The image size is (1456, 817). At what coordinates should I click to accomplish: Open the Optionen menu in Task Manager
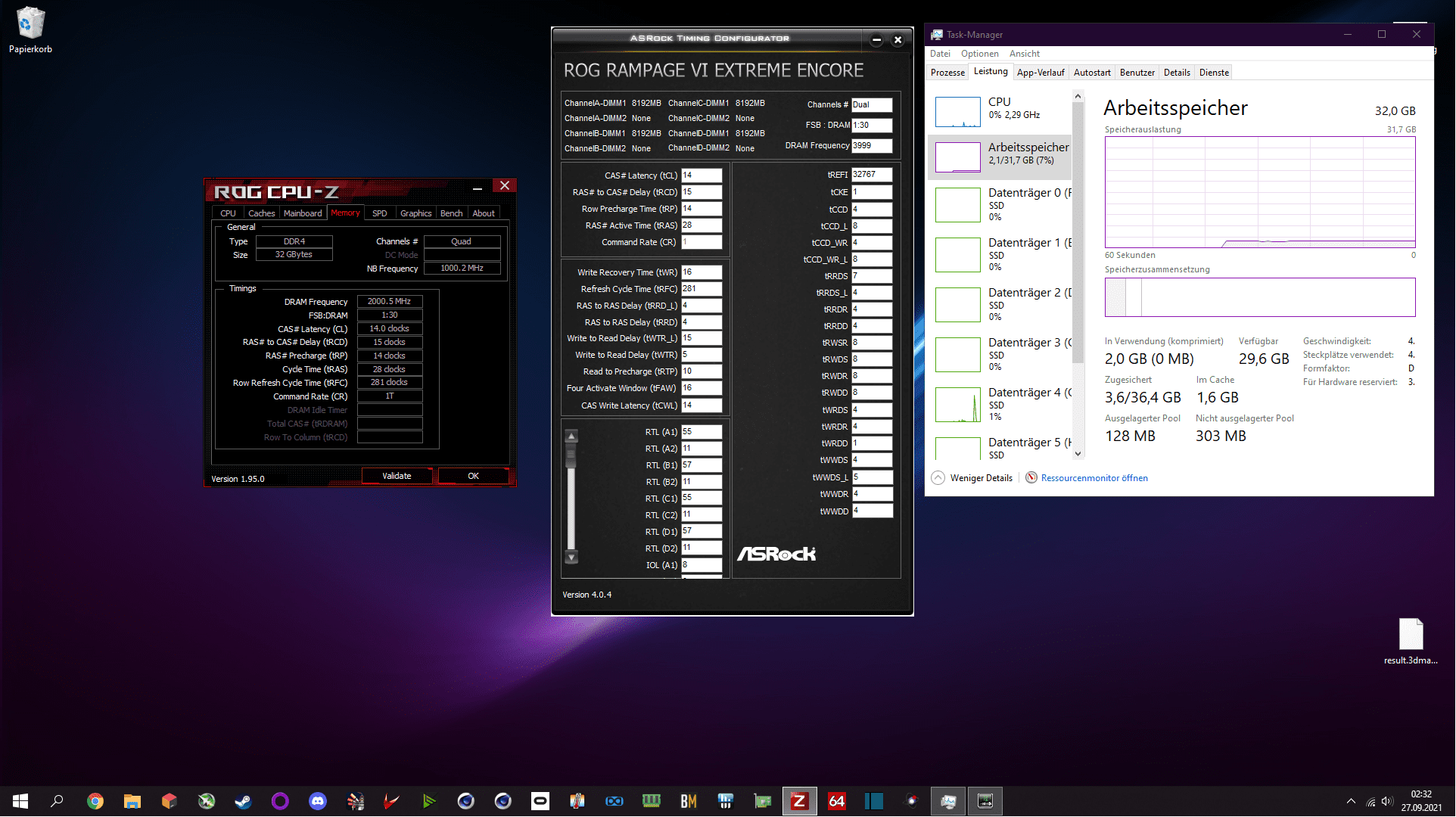[x=979, y=54]
